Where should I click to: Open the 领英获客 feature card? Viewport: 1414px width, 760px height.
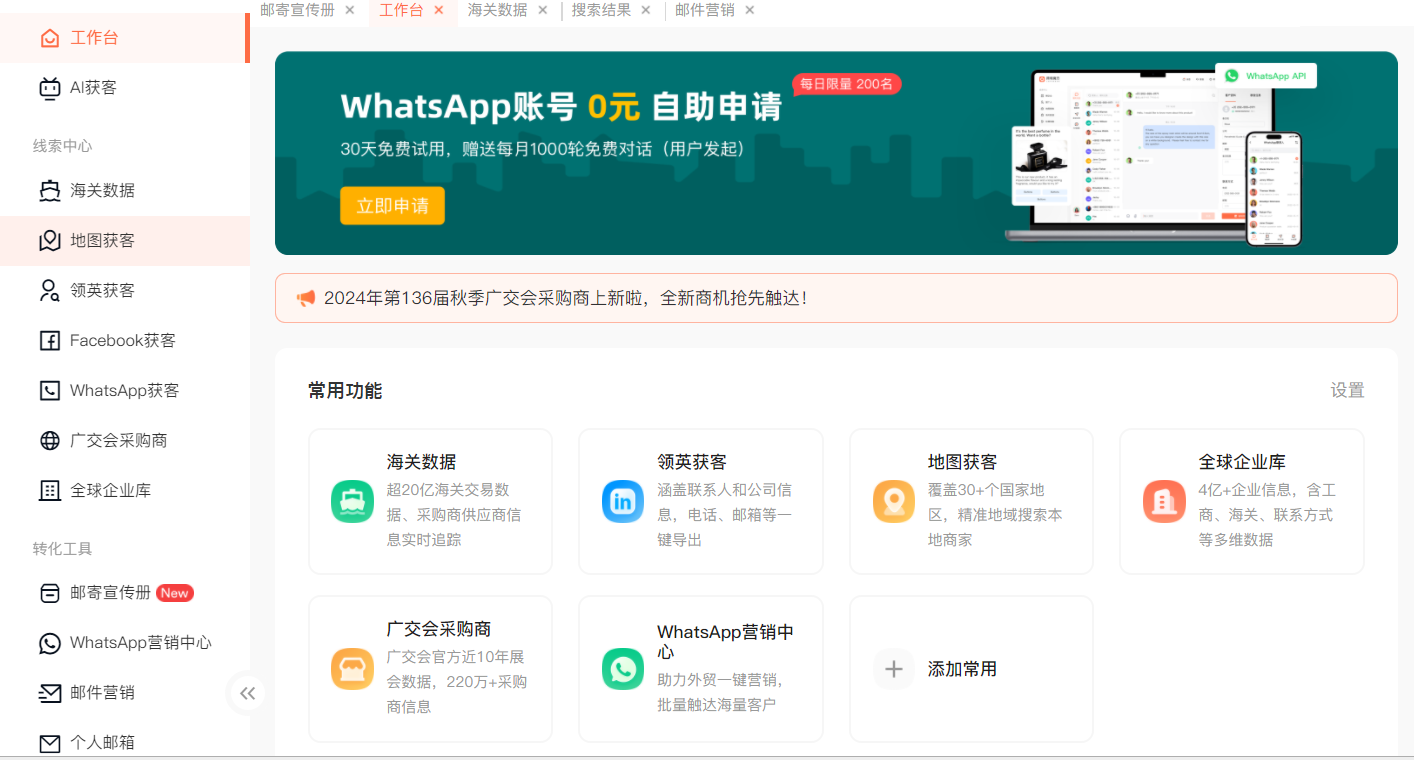pyautogui.click(x=700, y=501)
